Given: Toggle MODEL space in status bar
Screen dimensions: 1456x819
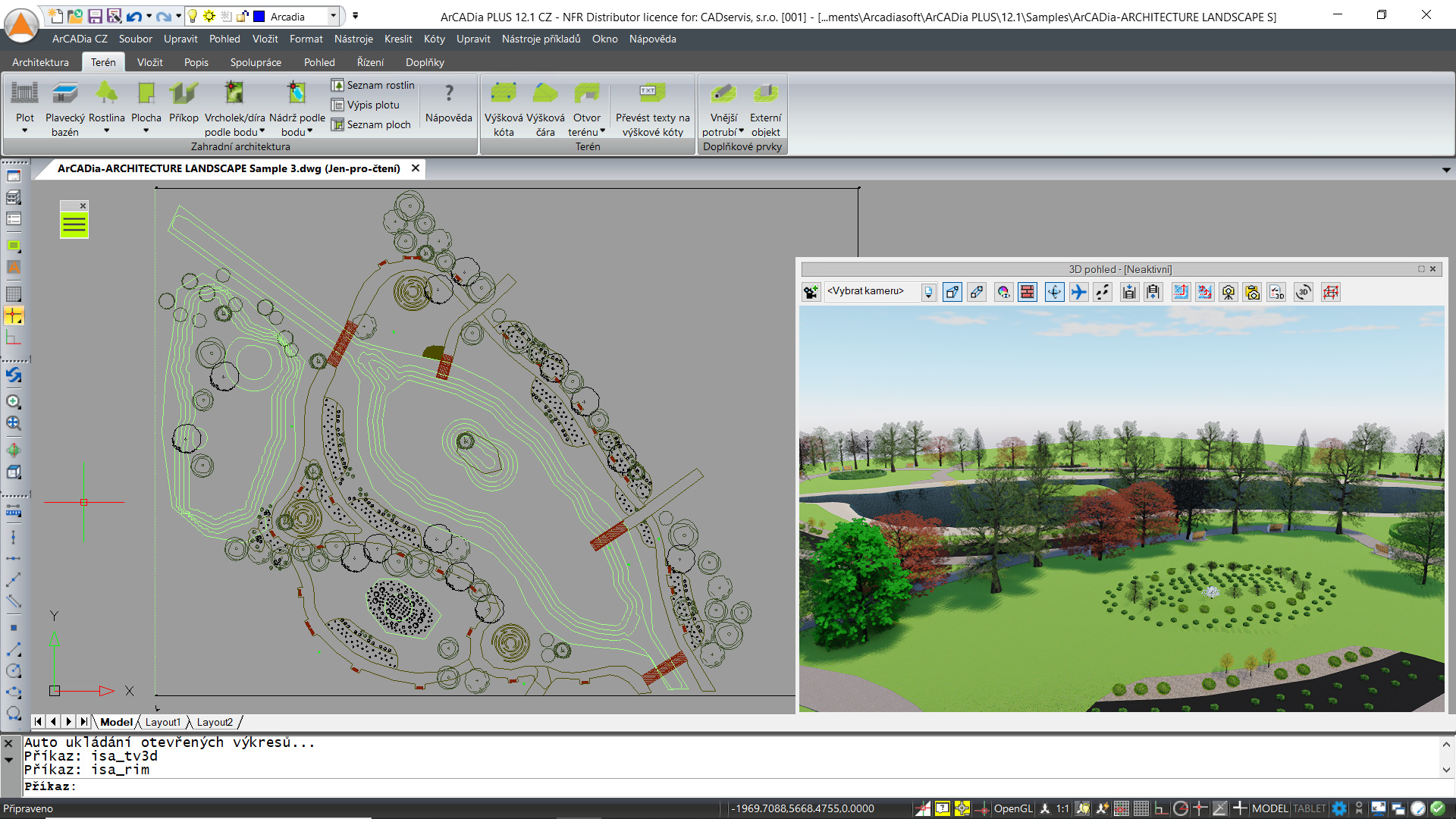Looking at the screenshot, I should pos(1269,808).
